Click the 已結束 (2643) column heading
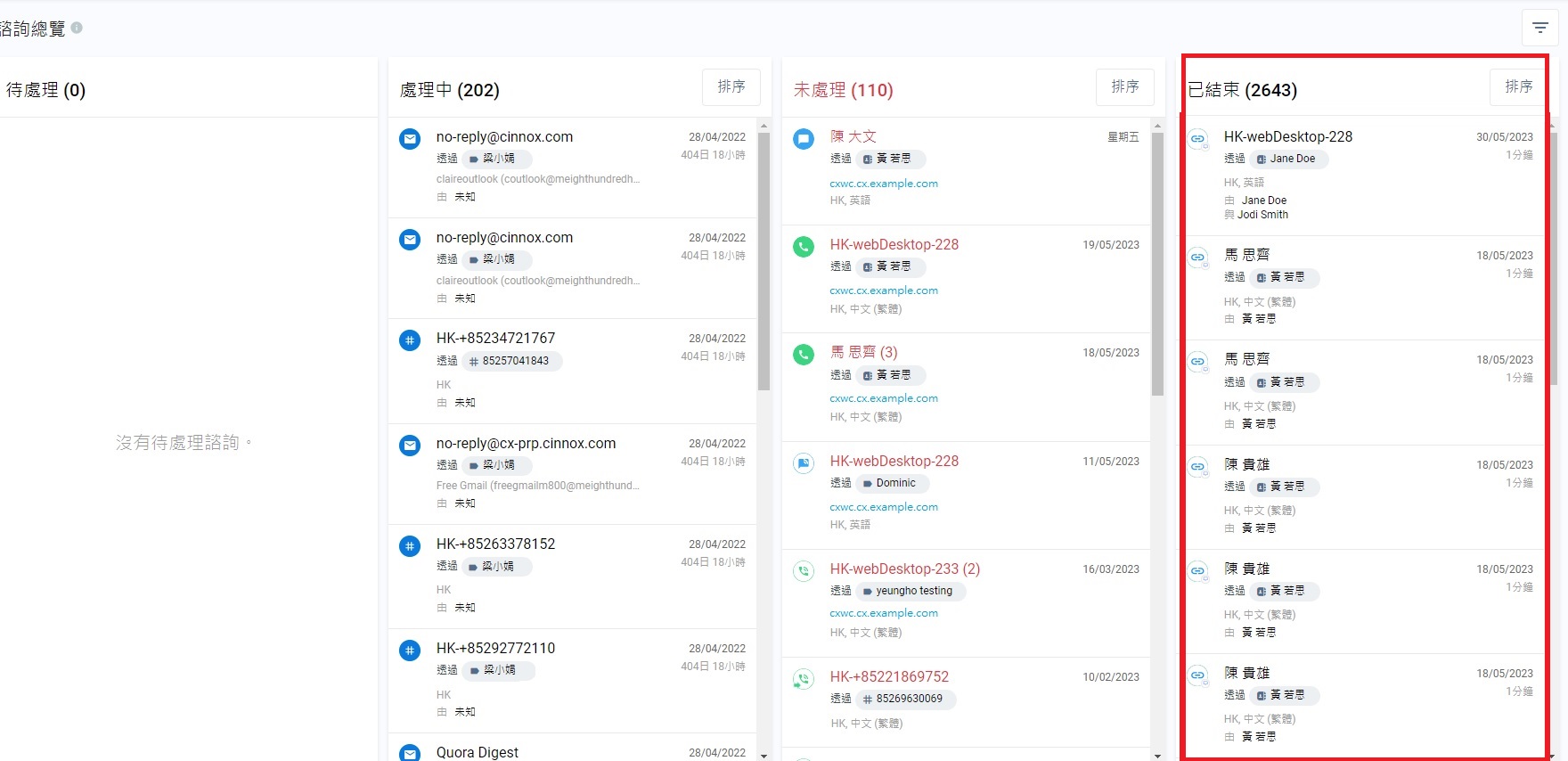The width and height of the screenshot is (1568, 761). coord(1242,90)
